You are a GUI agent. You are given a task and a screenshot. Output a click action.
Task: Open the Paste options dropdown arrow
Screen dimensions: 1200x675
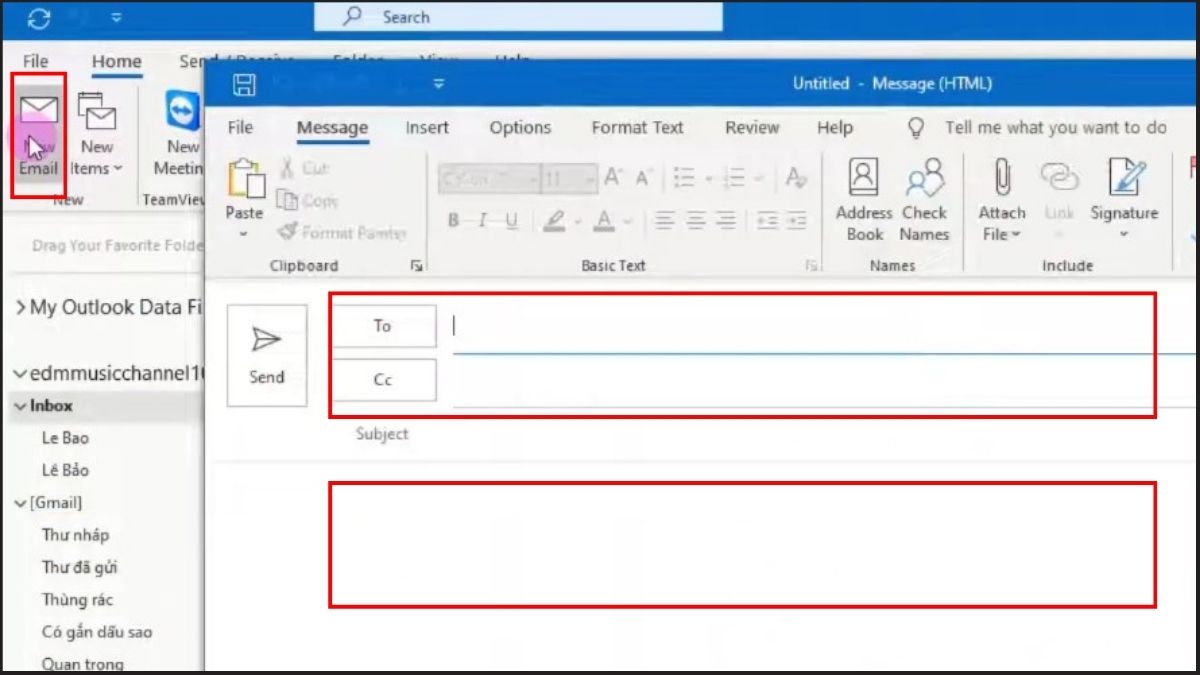coord(244,235)
